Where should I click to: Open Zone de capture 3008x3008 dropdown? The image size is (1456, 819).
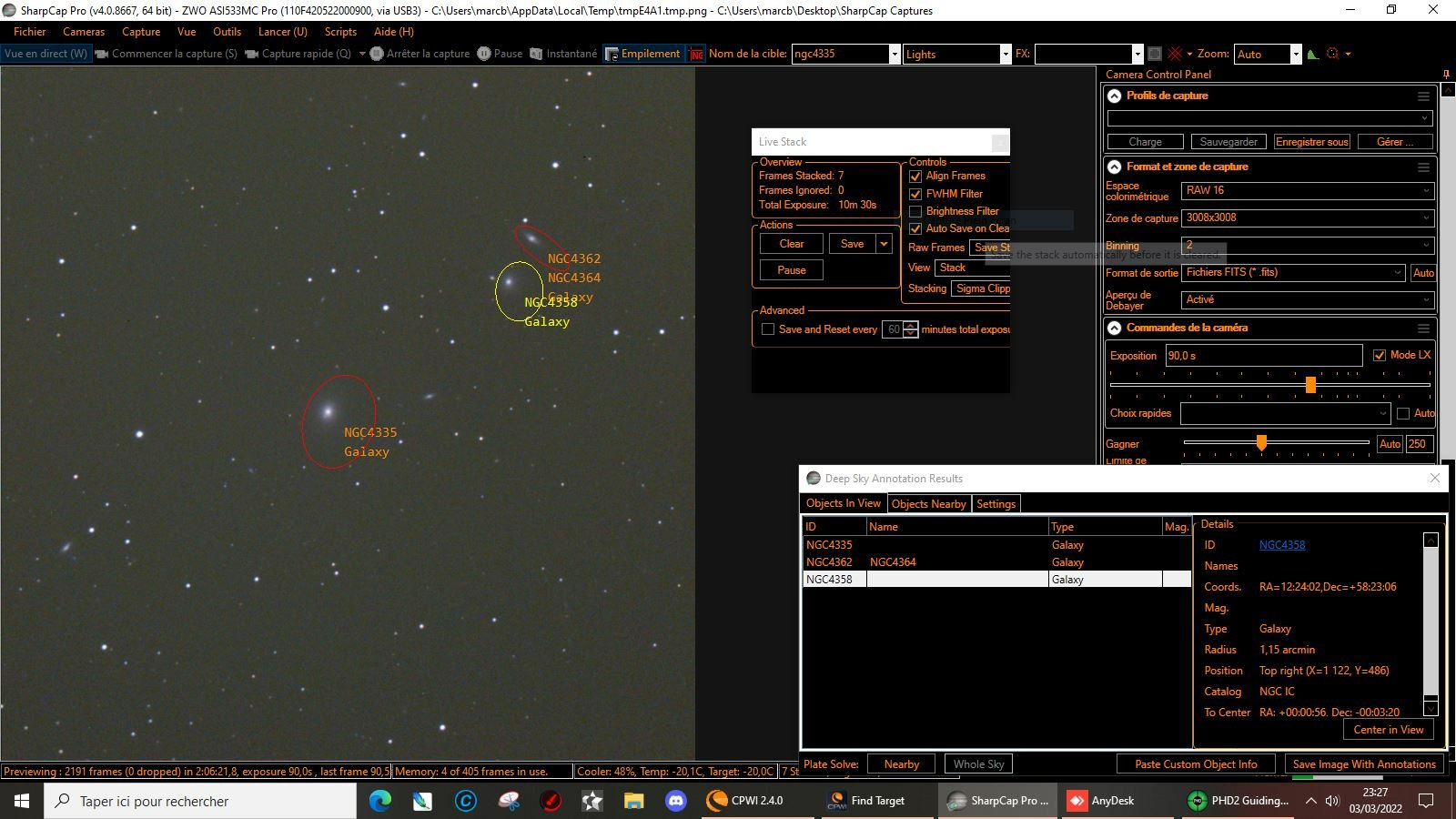tap(1308, 218)
